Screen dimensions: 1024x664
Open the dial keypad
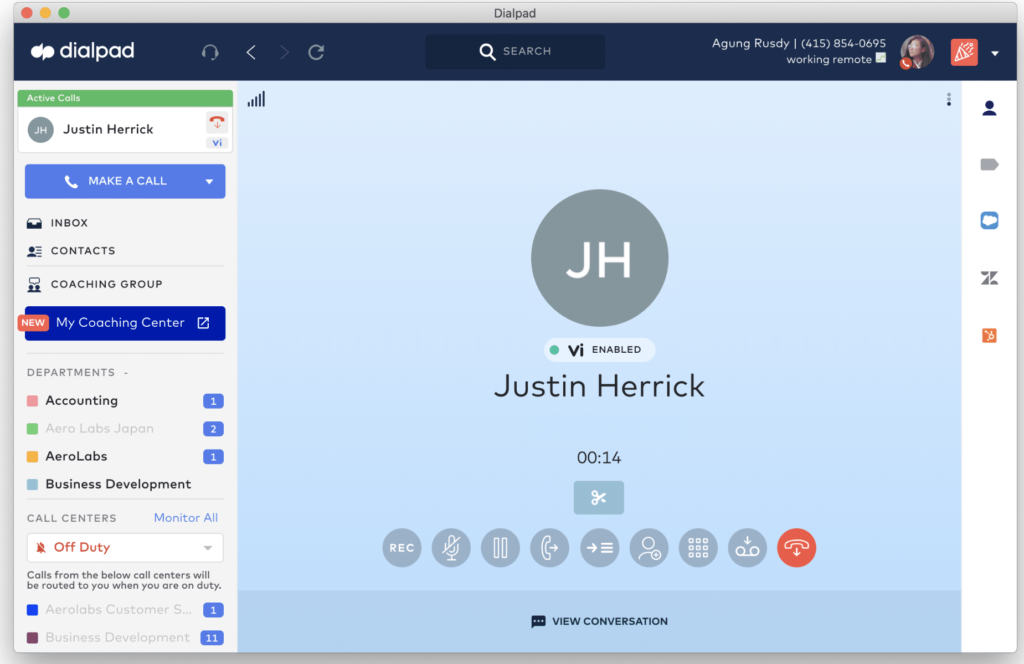click(698, 548)
